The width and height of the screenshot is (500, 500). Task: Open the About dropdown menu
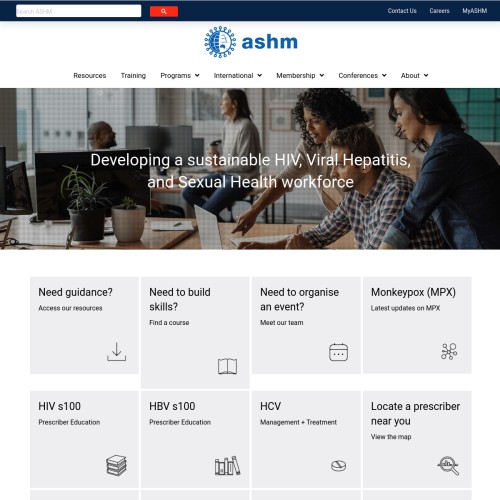coord(414,75)
